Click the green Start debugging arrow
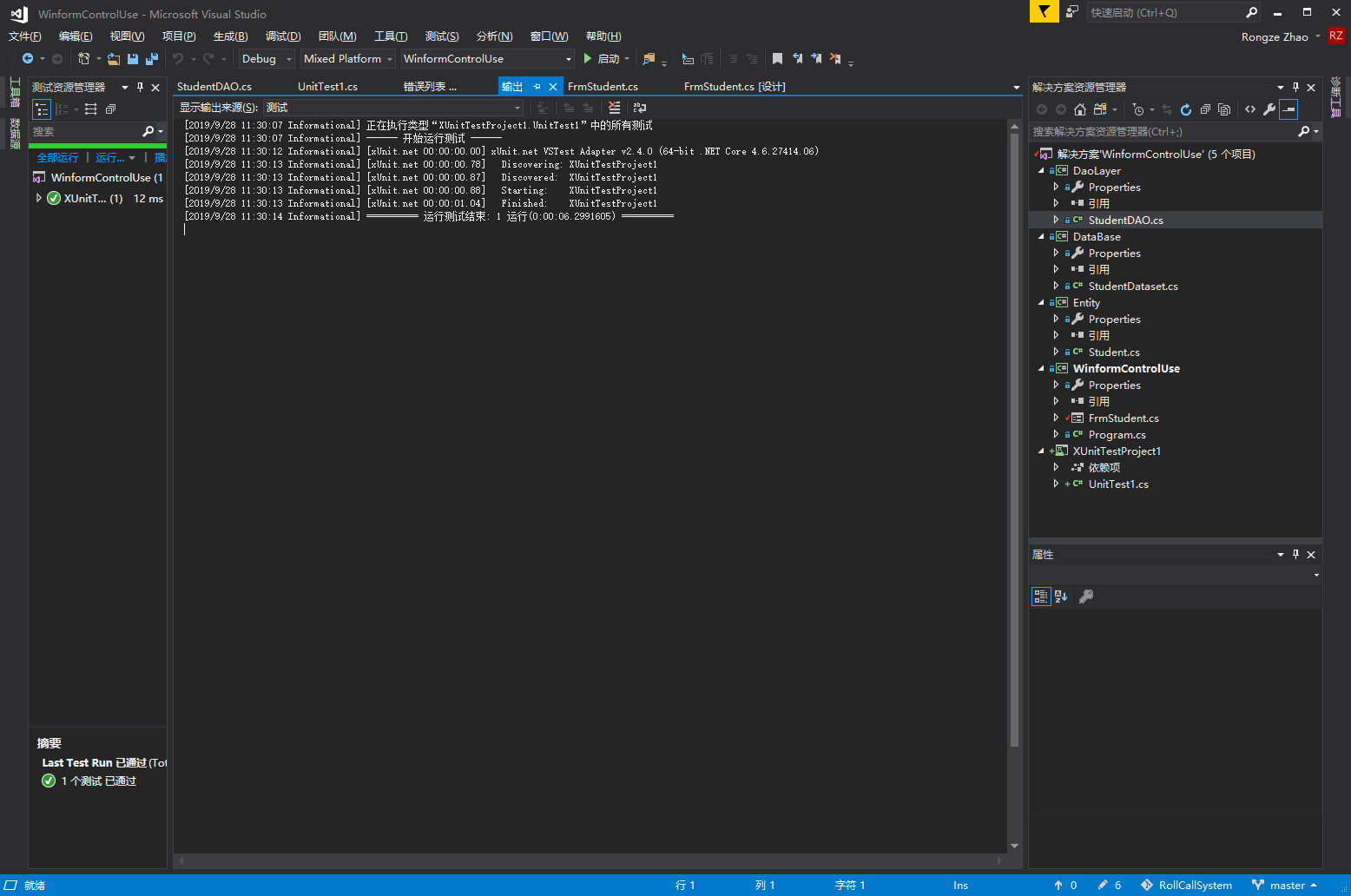This screenshot has height=896, width=1351. pyautogui.click(x=588, y=59)
